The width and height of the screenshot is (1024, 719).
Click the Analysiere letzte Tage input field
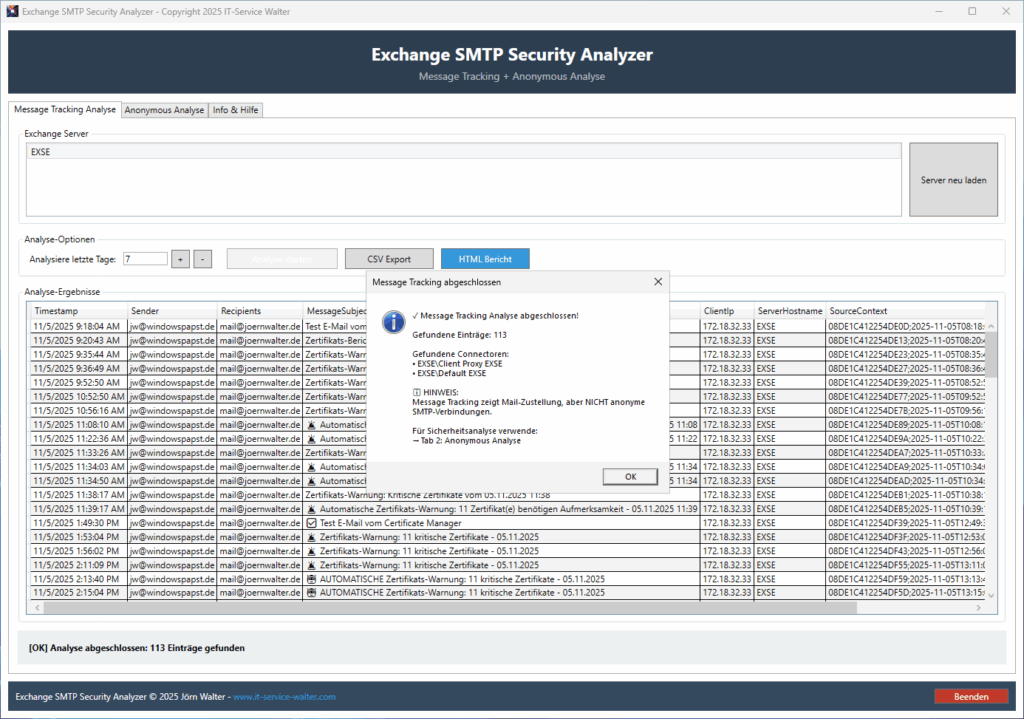pos(144,258)
